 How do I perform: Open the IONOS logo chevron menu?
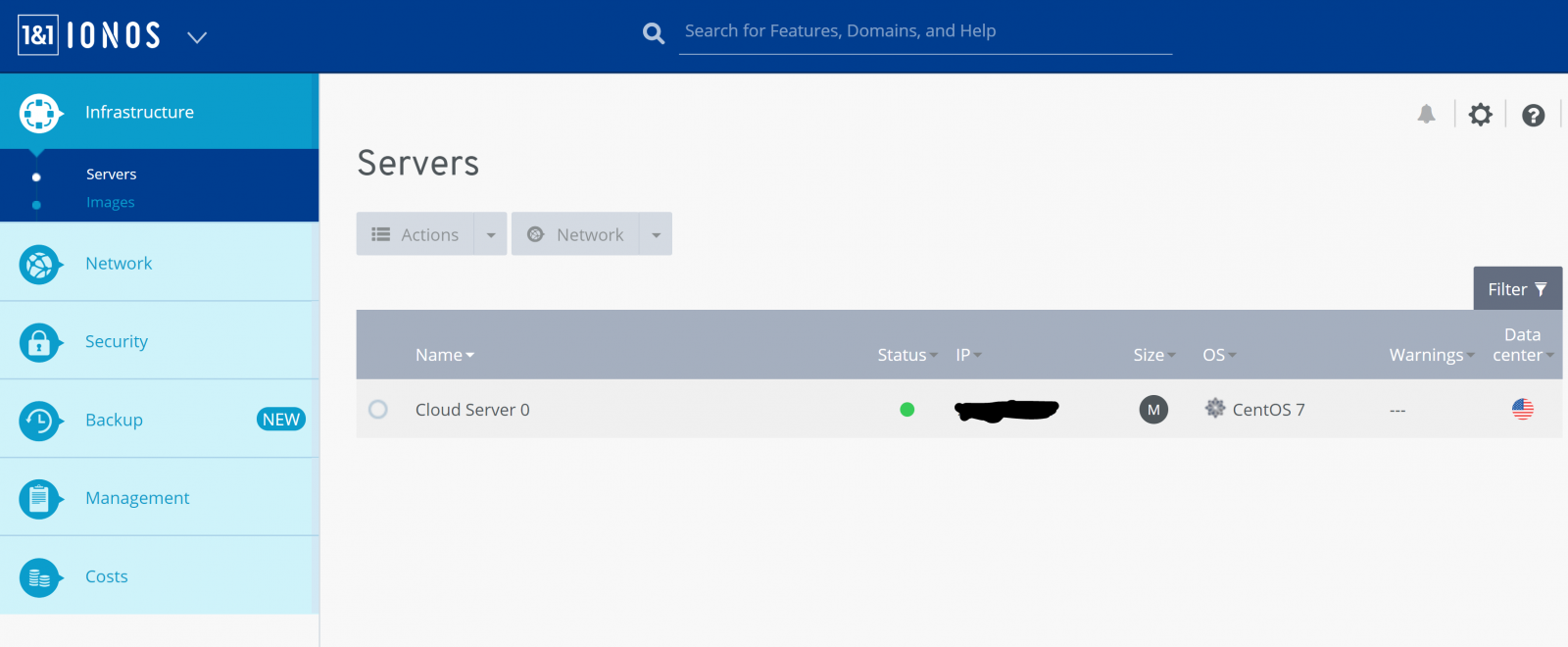[197, 37]
